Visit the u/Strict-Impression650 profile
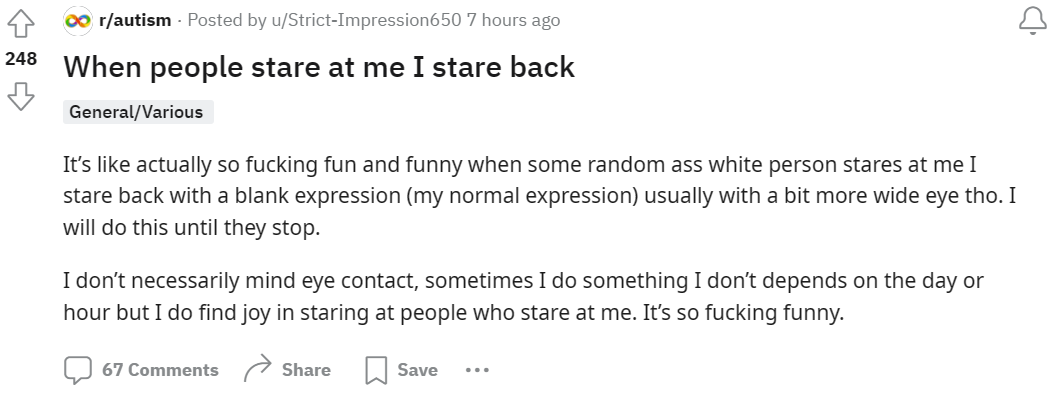 pos(365,20)
